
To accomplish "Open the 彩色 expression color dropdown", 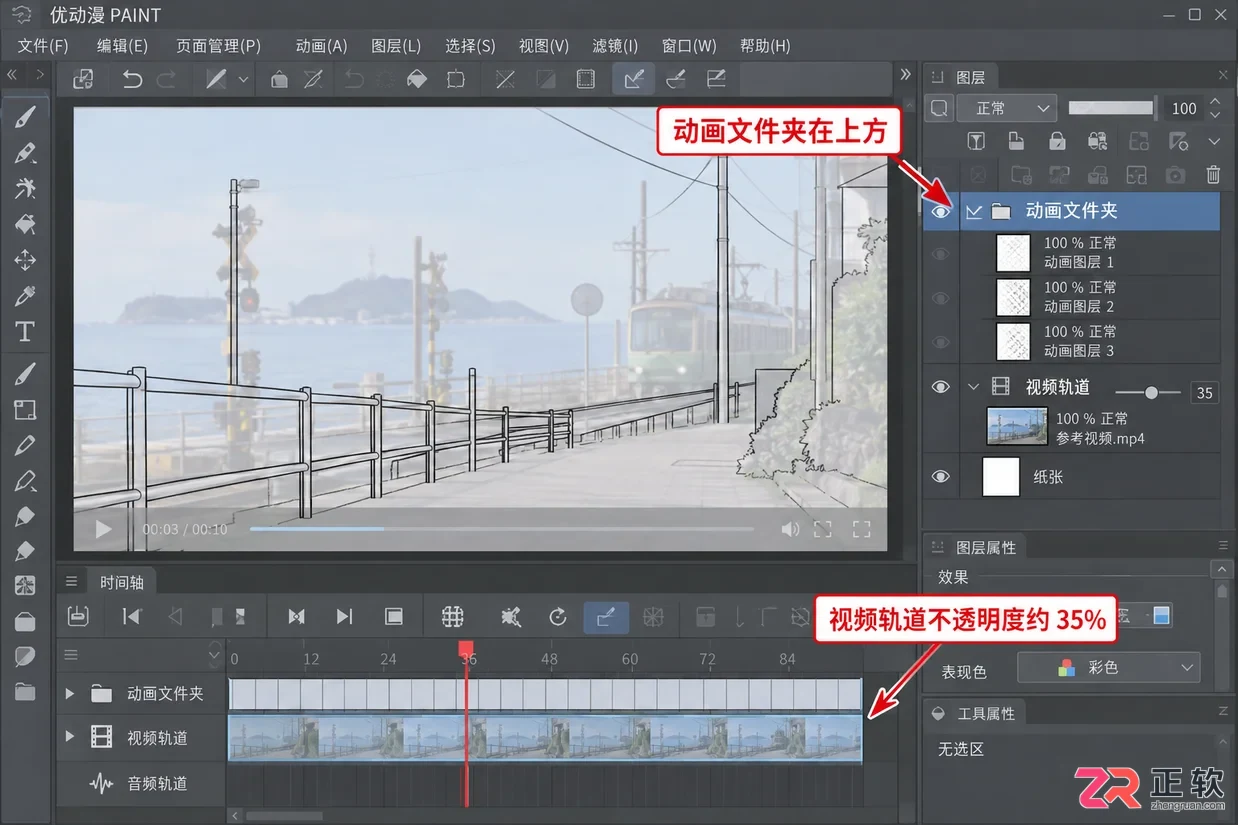I will [x=1108, y=667].
